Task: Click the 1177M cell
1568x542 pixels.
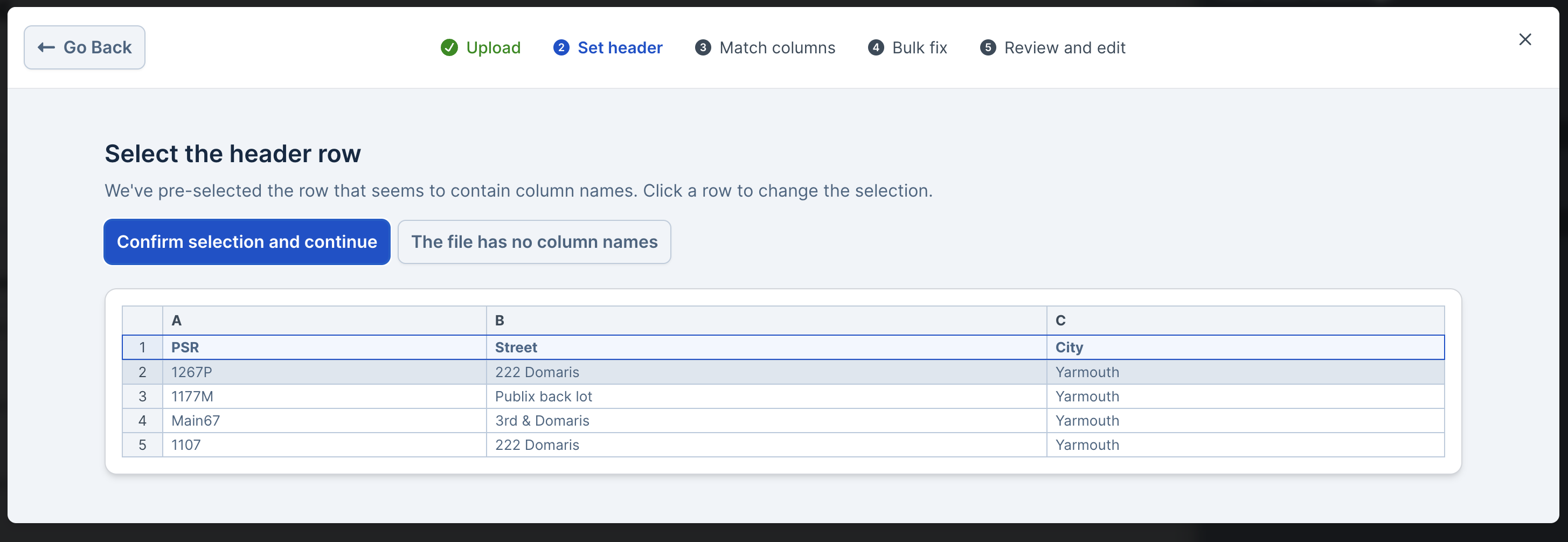Action: point(324,397)
